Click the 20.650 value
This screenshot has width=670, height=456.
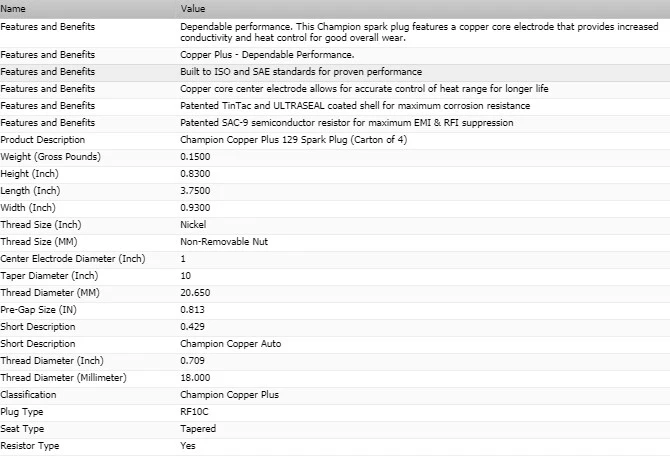(x=195, y=293)
